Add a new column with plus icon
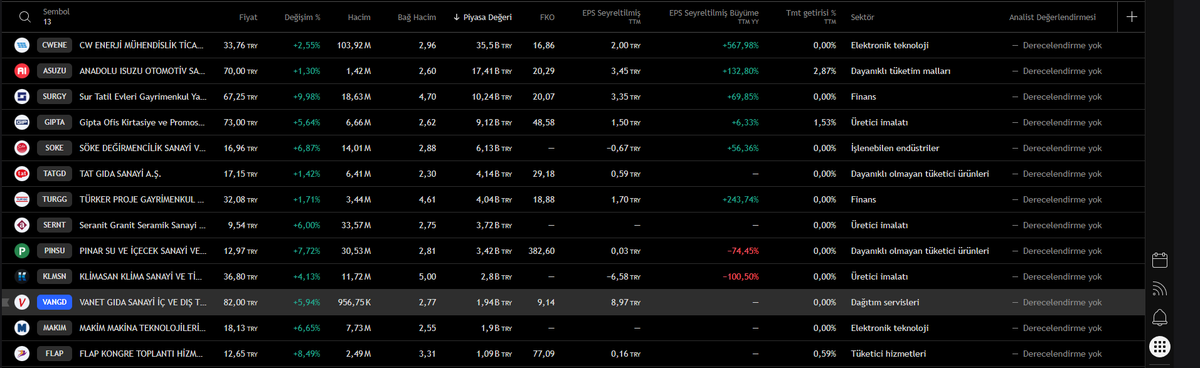The height and width of the screenshot is (368, 1200). (x=1131, y=17)
